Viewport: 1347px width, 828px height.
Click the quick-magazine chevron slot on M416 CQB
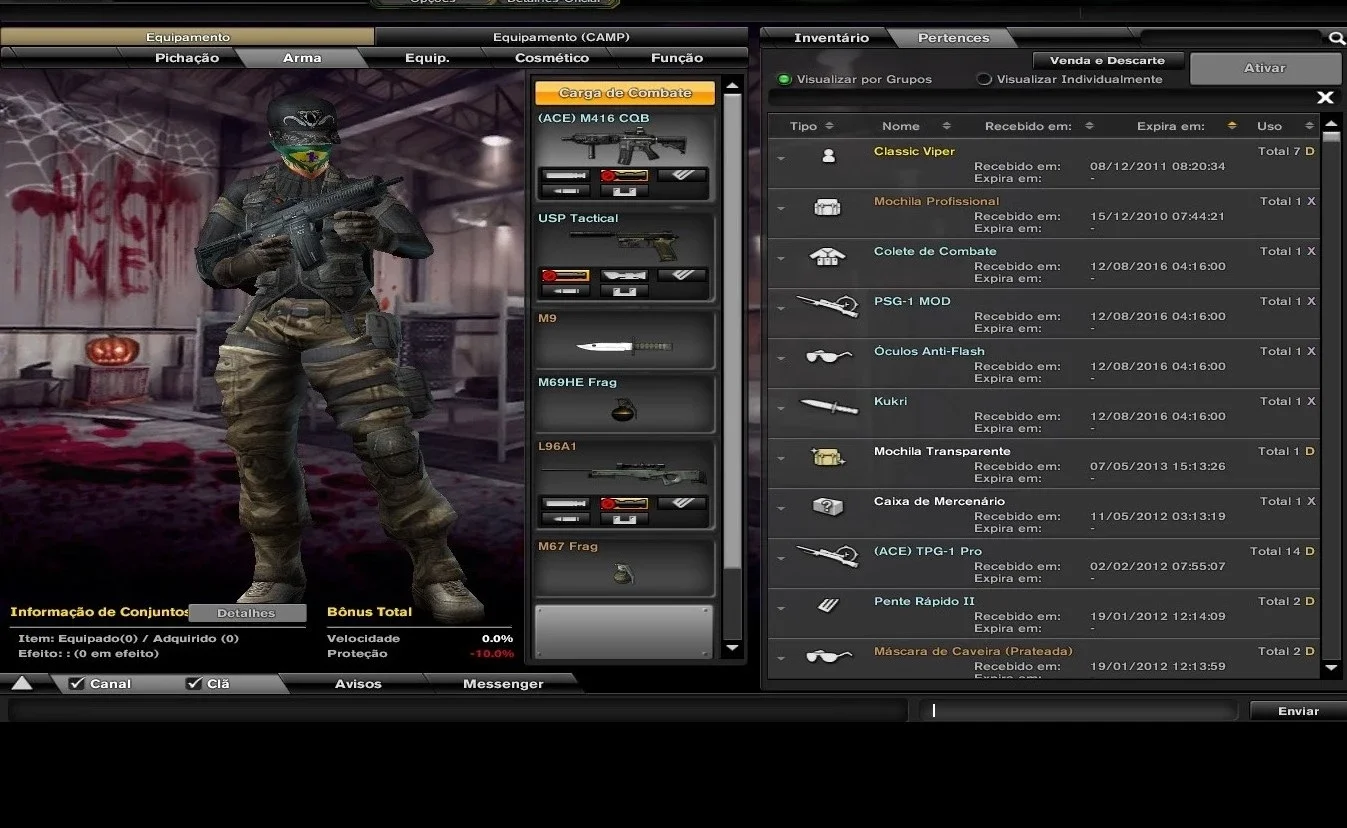tap(683, 175)
